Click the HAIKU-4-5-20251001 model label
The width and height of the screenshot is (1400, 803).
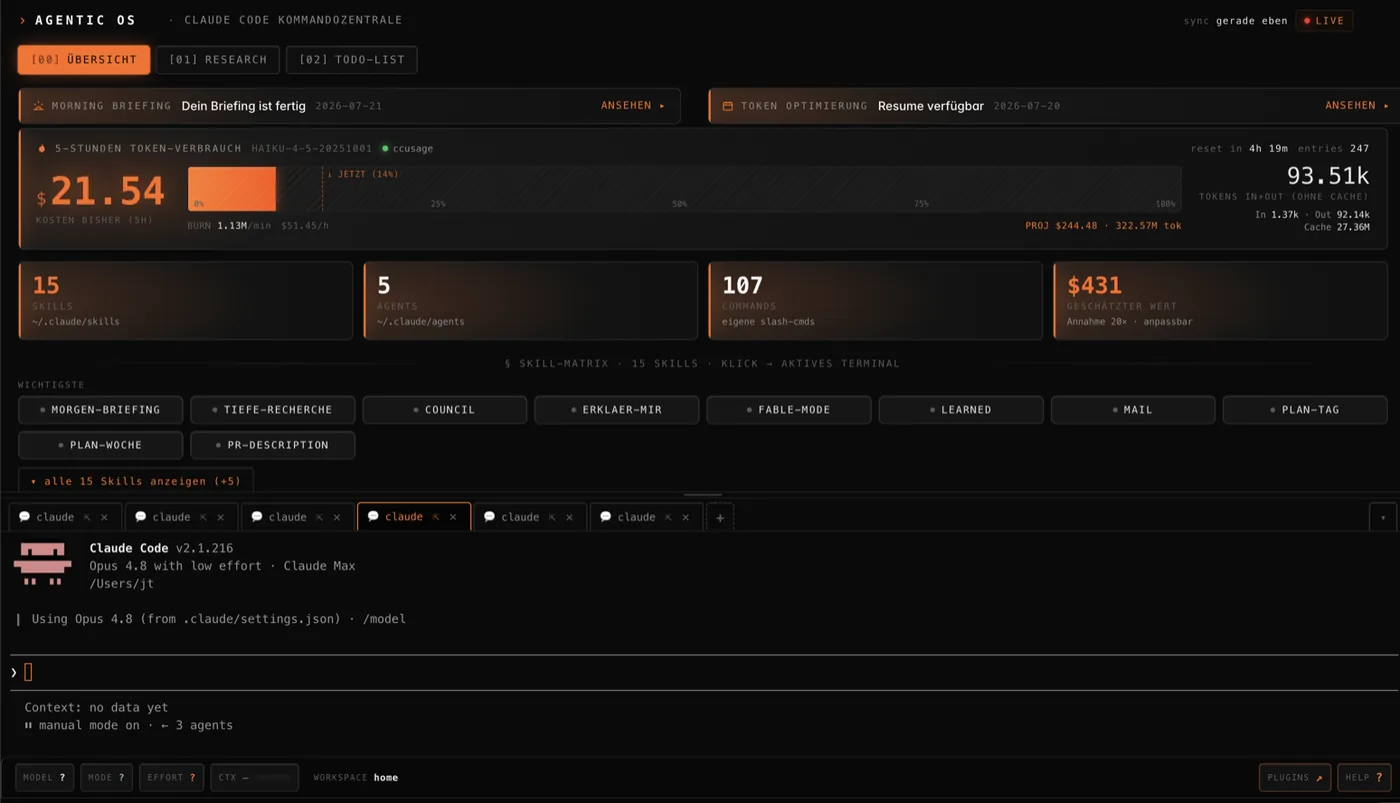[311, 148]
